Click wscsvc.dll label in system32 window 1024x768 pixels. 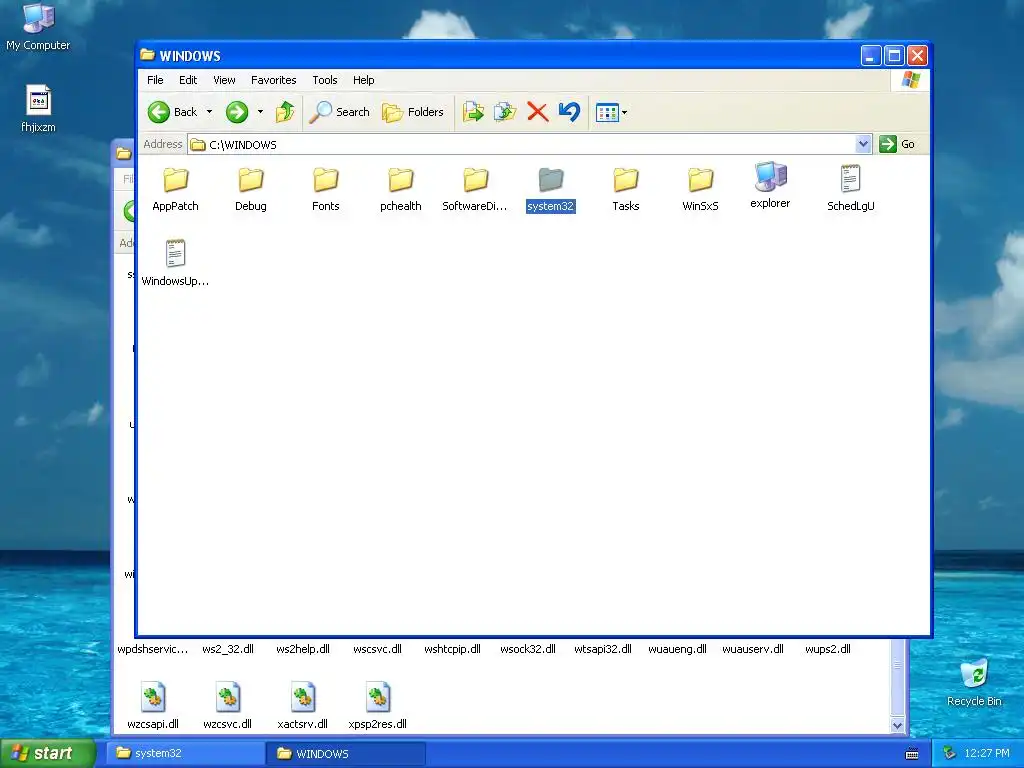(x=377, y=649)
